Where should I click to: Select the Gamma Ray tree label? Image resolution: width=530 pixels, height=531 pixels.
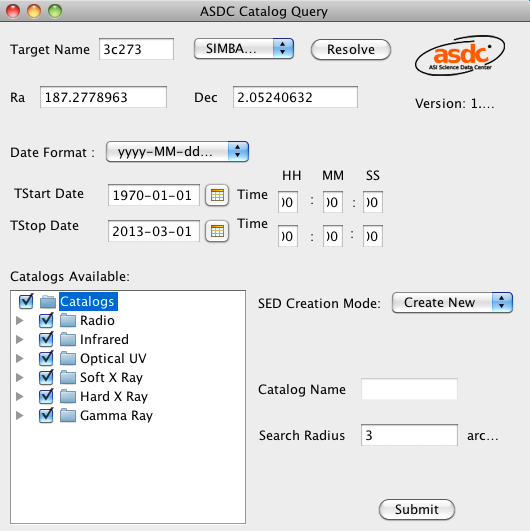point(116,416)
